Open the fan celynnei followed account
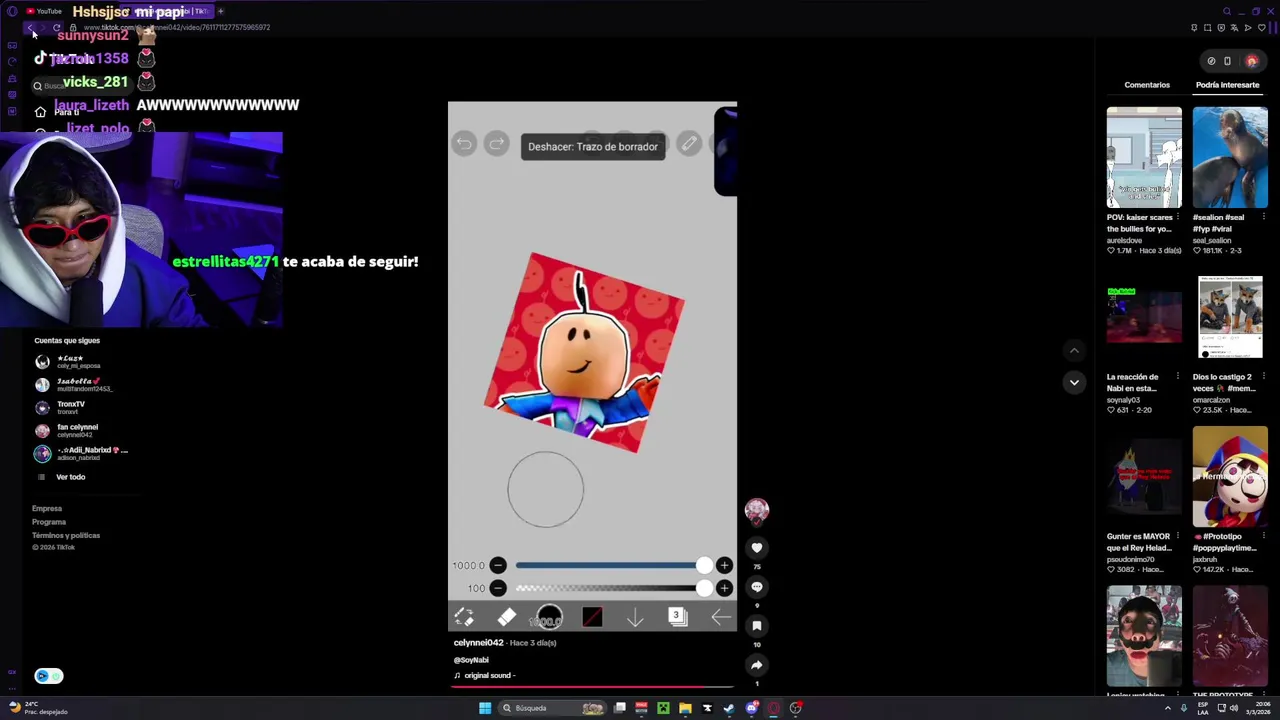1280x720 pixels. coord(77,430)
